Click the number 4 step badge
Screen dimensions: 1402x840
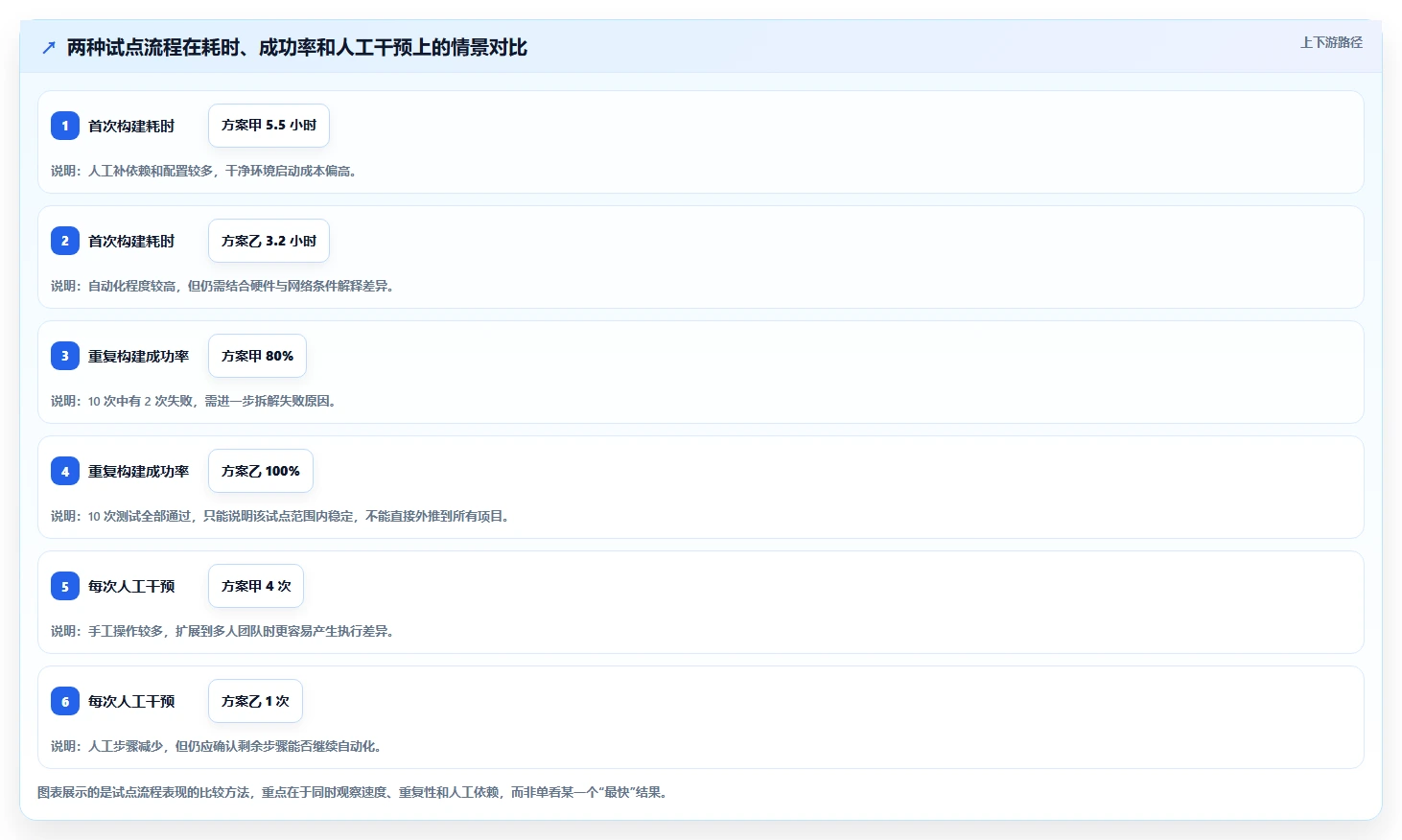coord(65,471)
